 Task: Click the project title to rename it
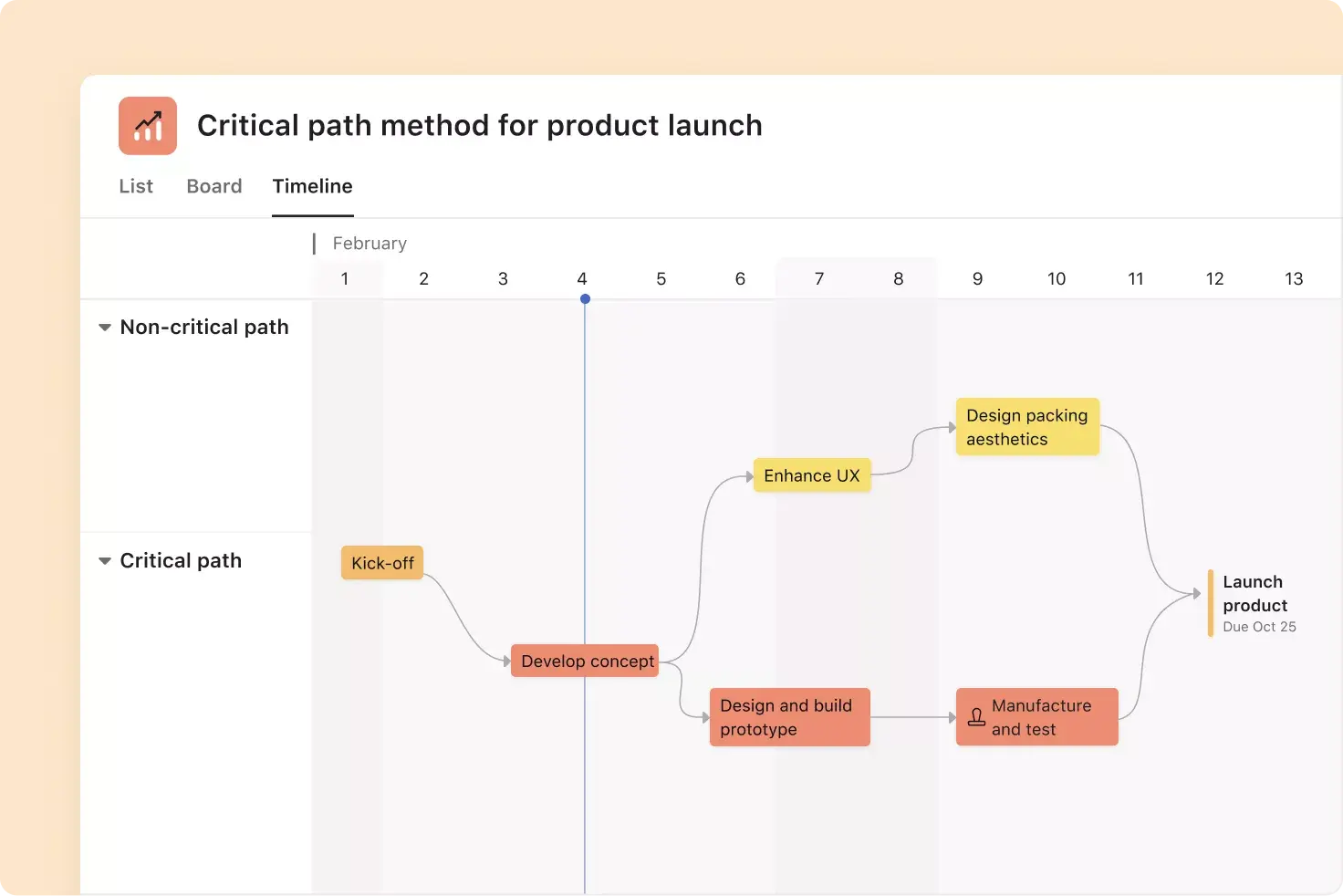[x=479, y=125]
